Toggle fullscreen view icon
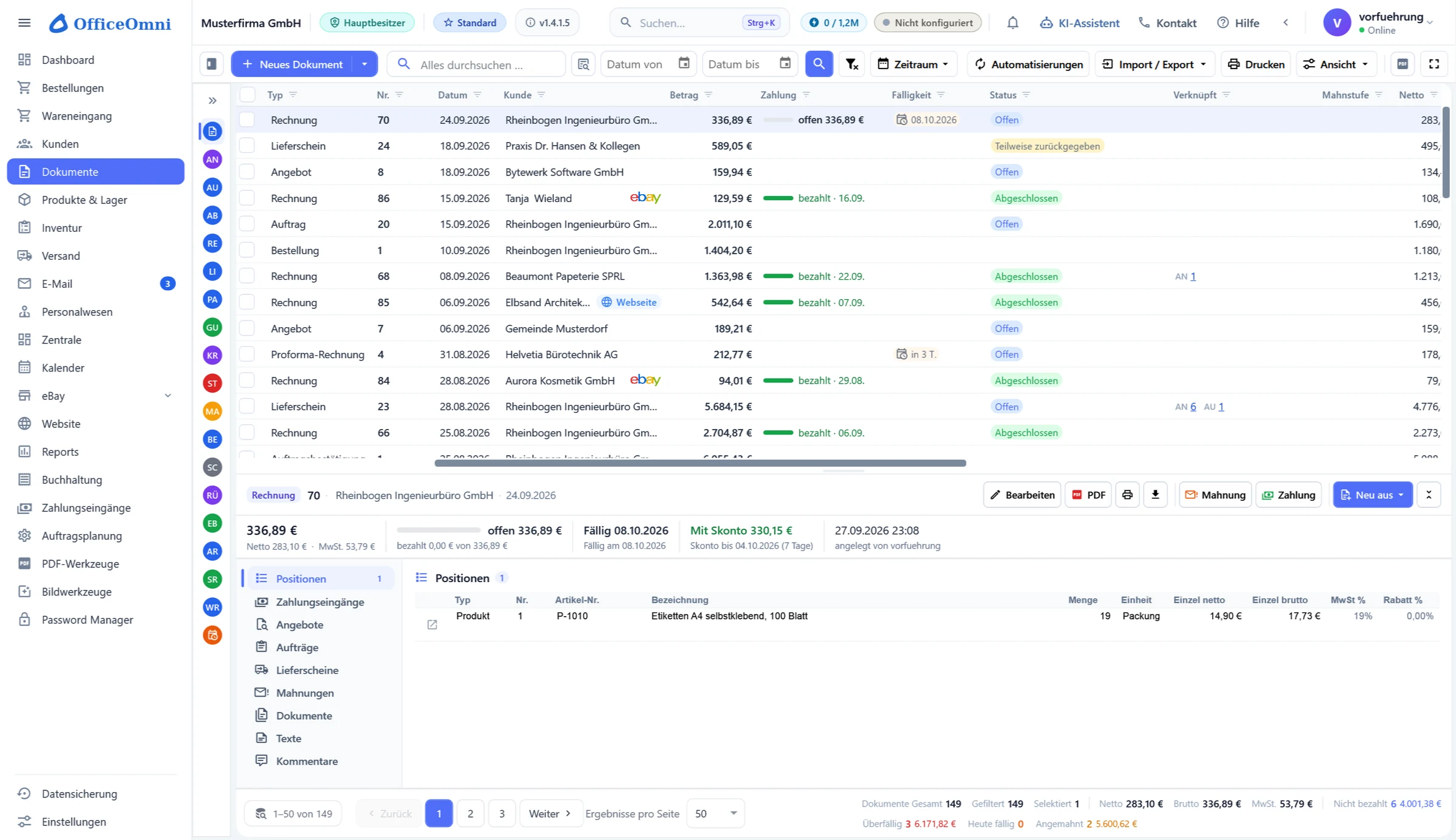 pyautogui.click(x=1434, y=64)
